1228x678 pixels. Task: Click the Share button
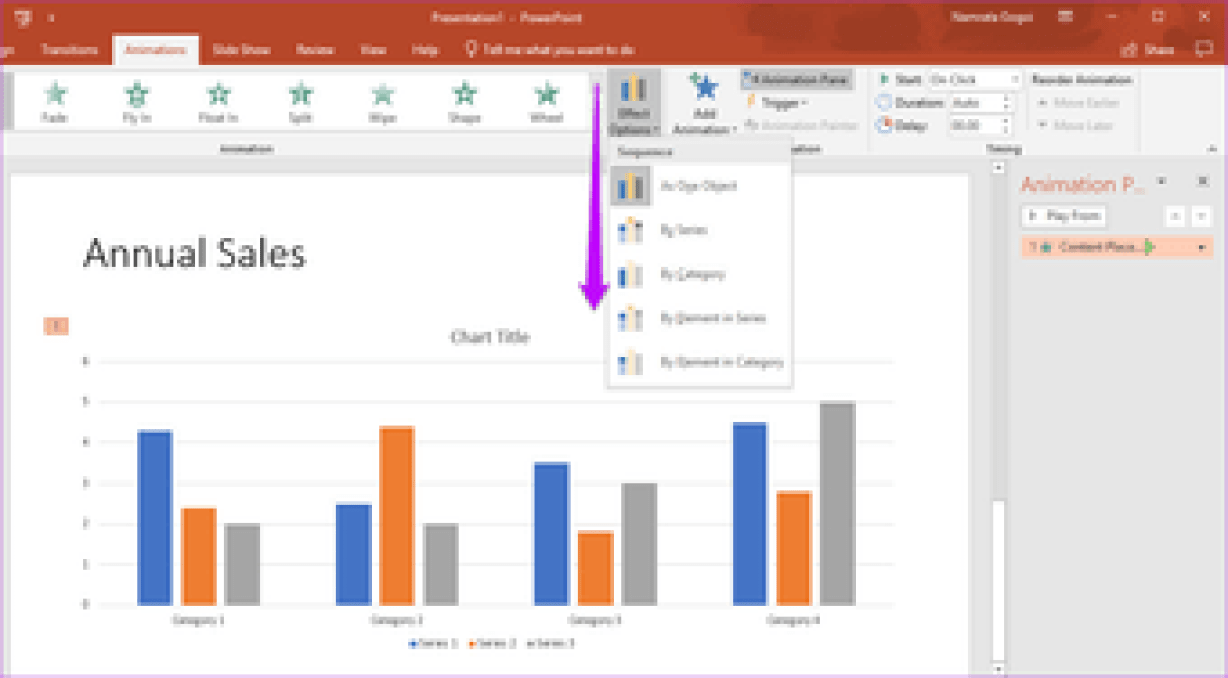click(x=1148, y=49)
